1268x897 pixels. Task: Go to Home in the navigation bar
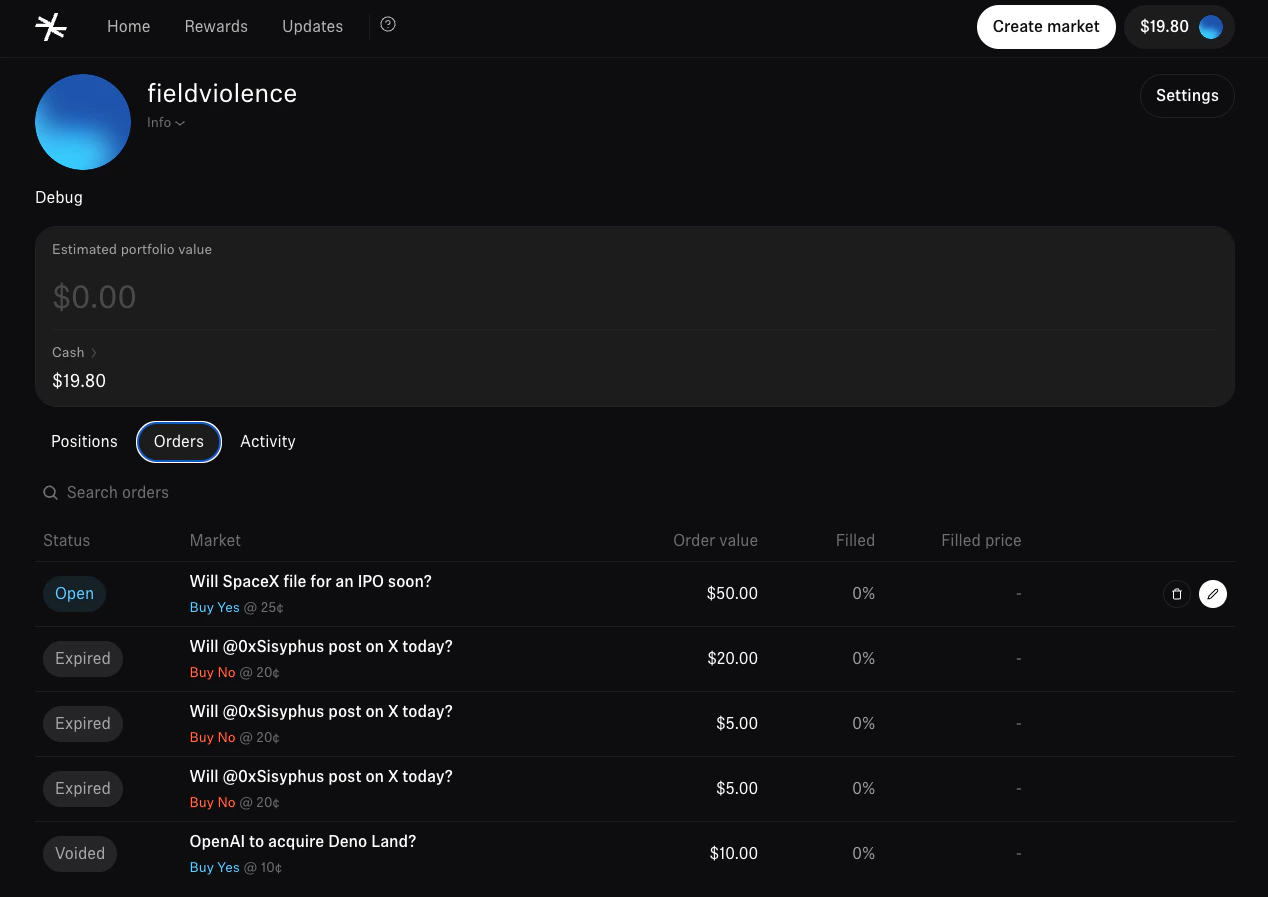[128, 27]
